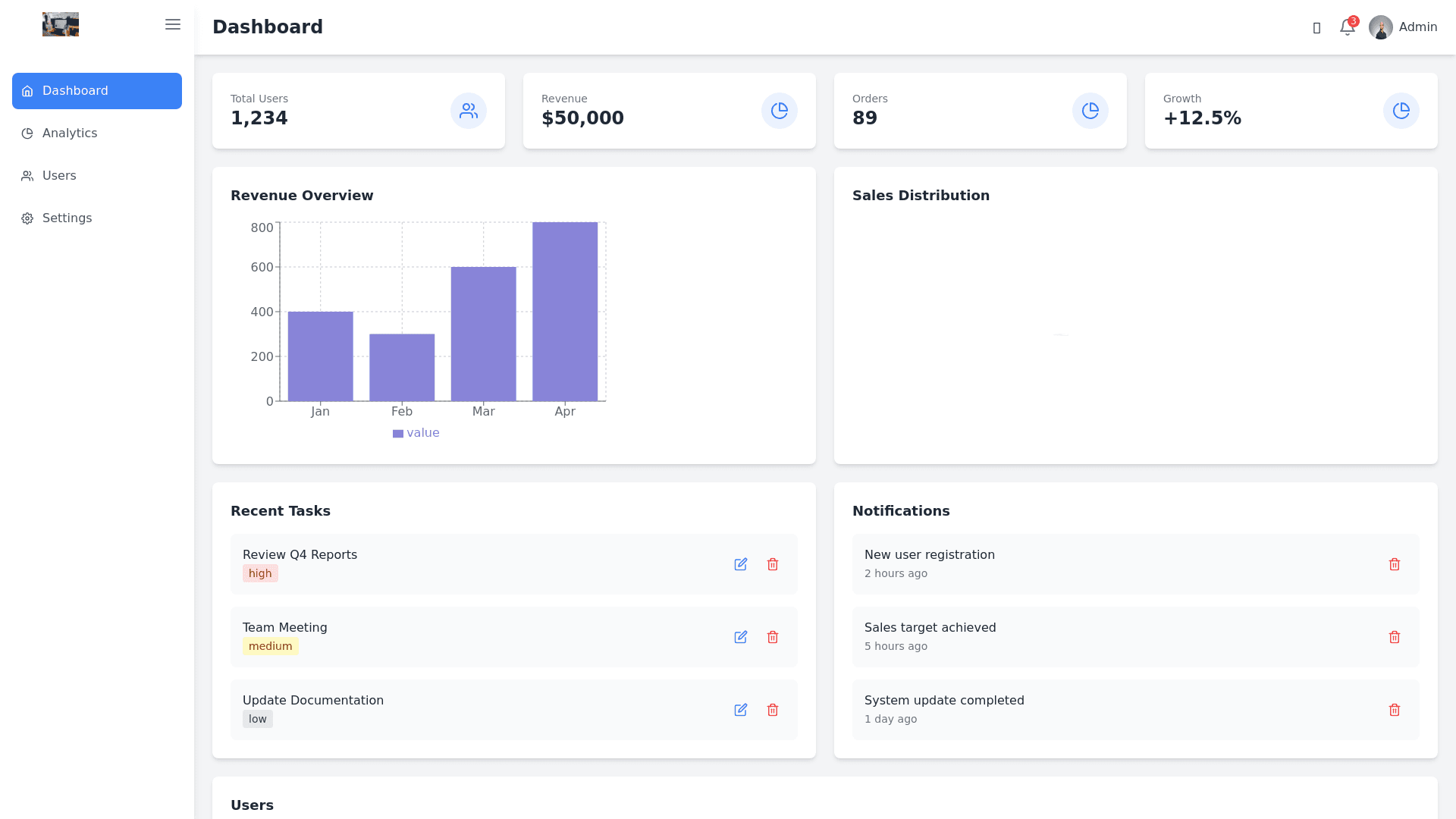
Task: Delete the Review Q4 Reports task
Action: (773, 564)
